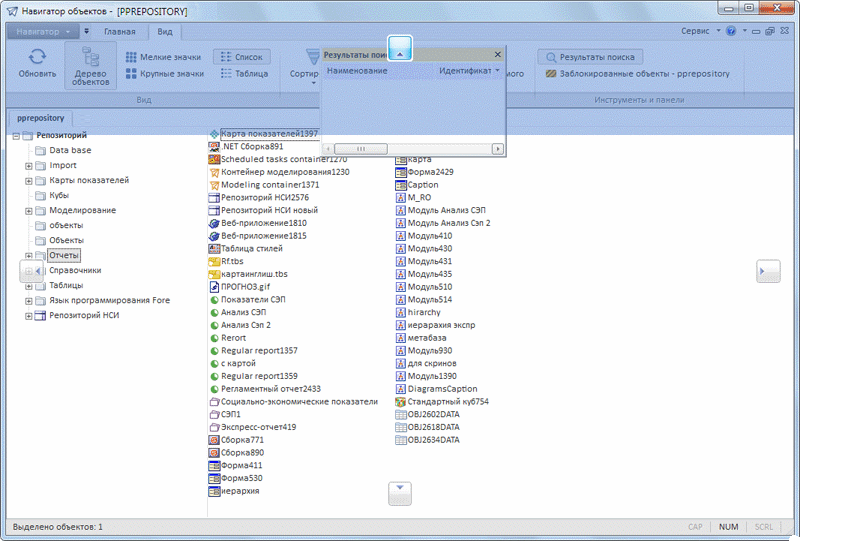The height and width of the screenshot is (541, 861).
Task: Click the Результаты поиска button
Action: 592,57
